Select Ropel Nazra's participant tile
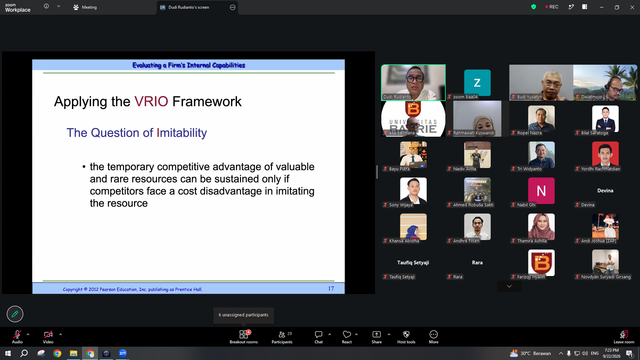Image resolution: width=640 pixels, height=360 pixels. 541,118
